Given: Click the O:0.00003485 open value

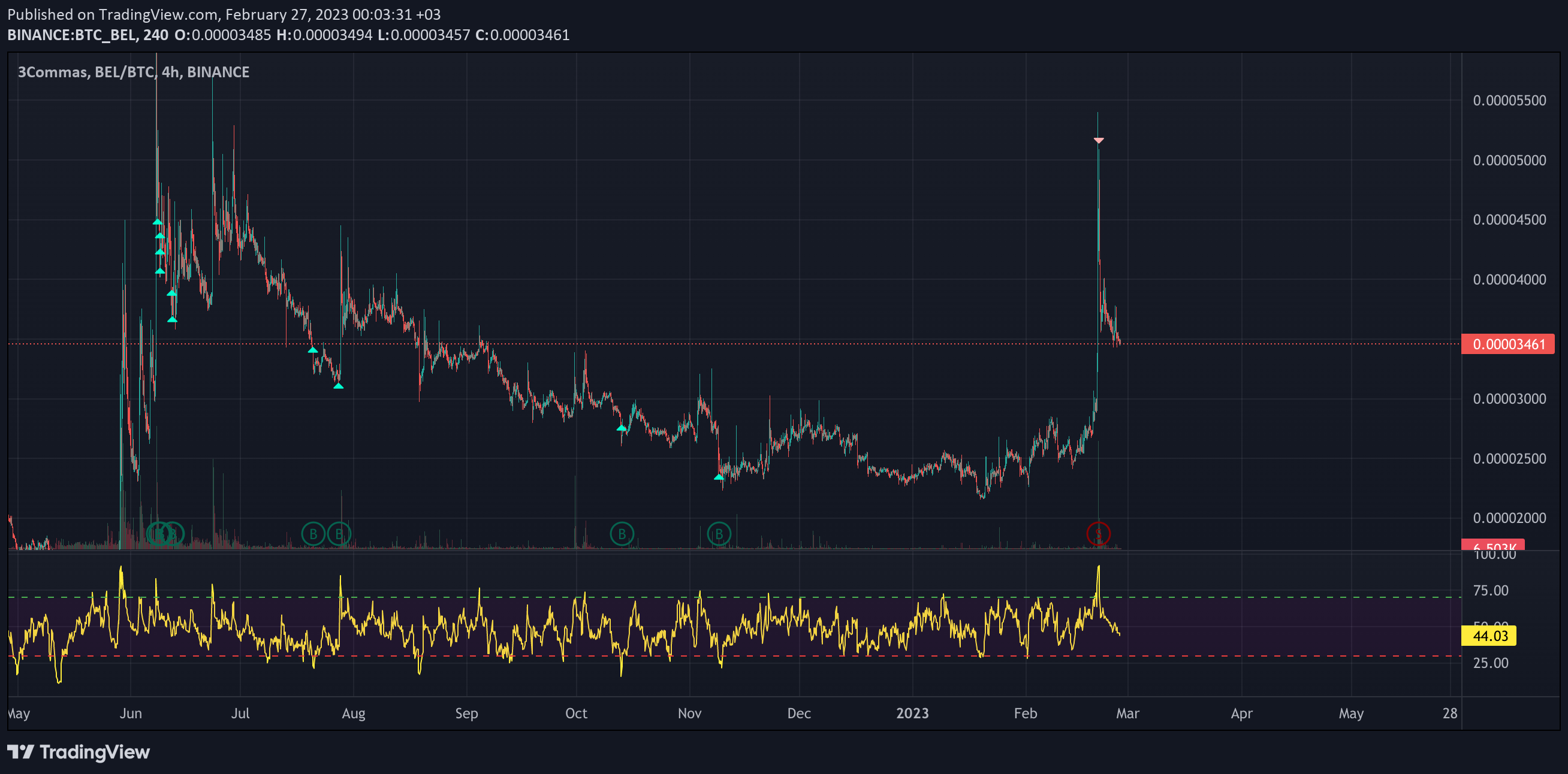Looking at the screenshot, I should (223, 35).
